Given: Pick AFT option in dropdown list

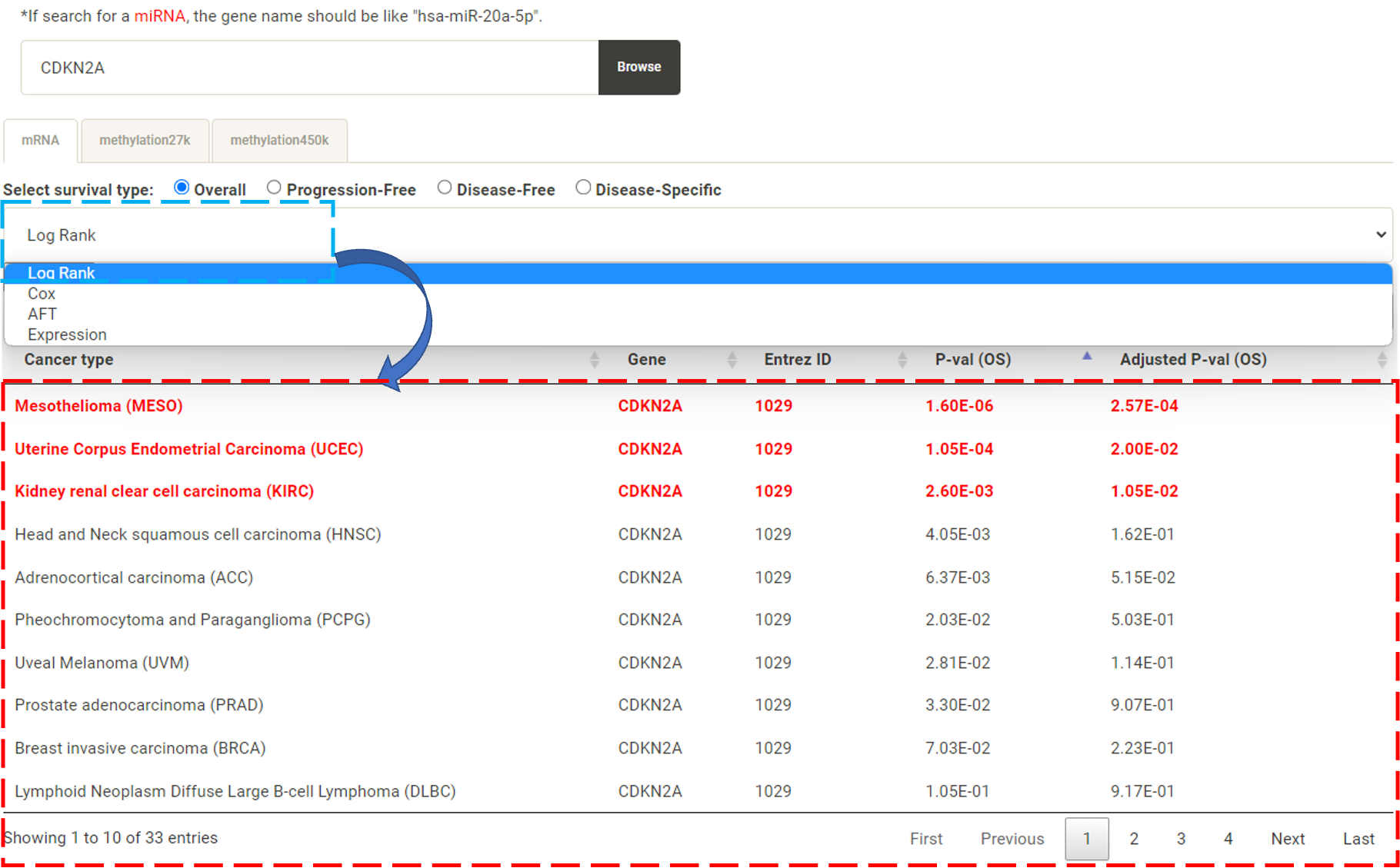Looking at the screenshot, I should [x=42, y=314].
